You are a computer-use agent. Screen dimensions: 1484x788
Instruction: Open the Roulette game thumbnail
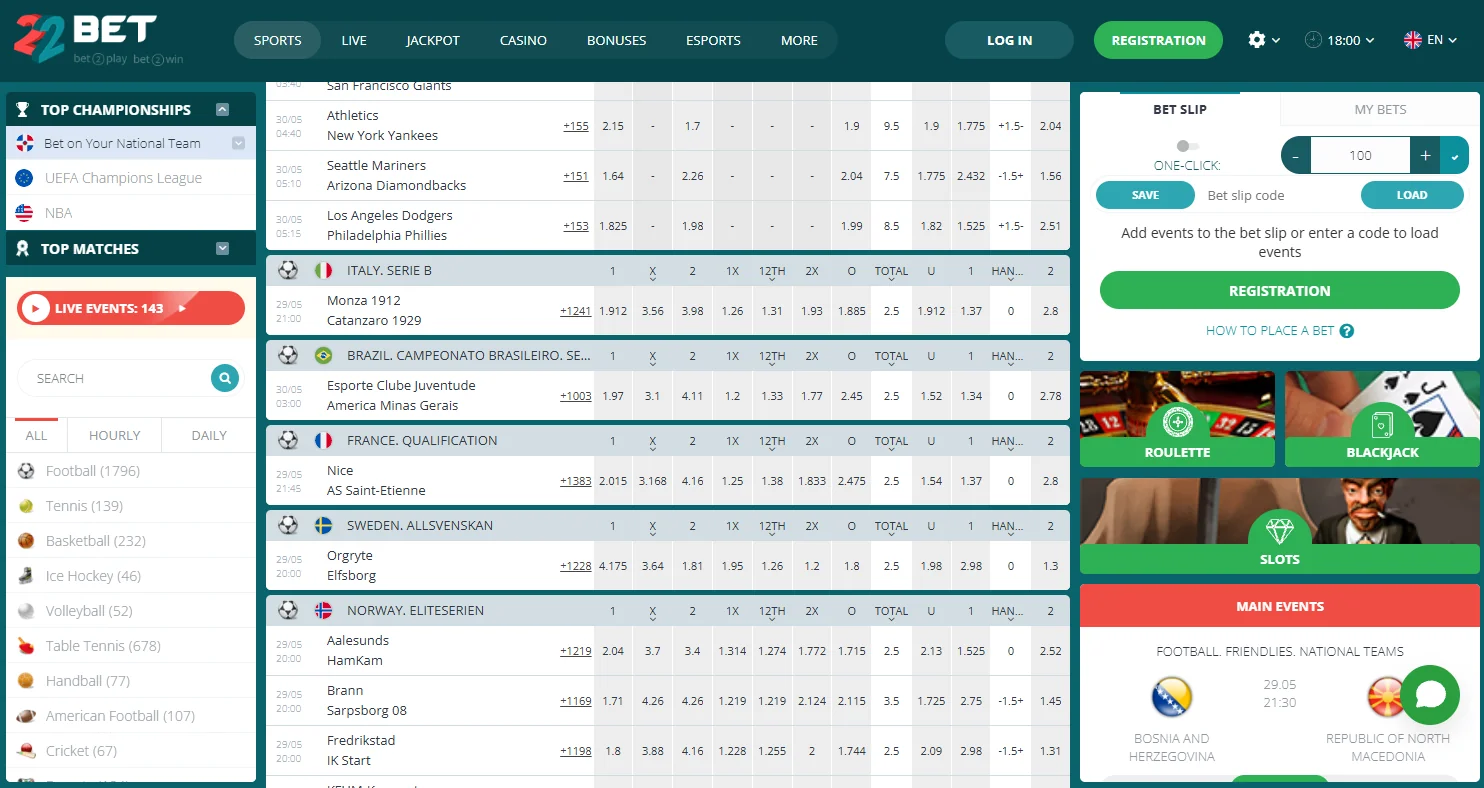(1177, 419)
